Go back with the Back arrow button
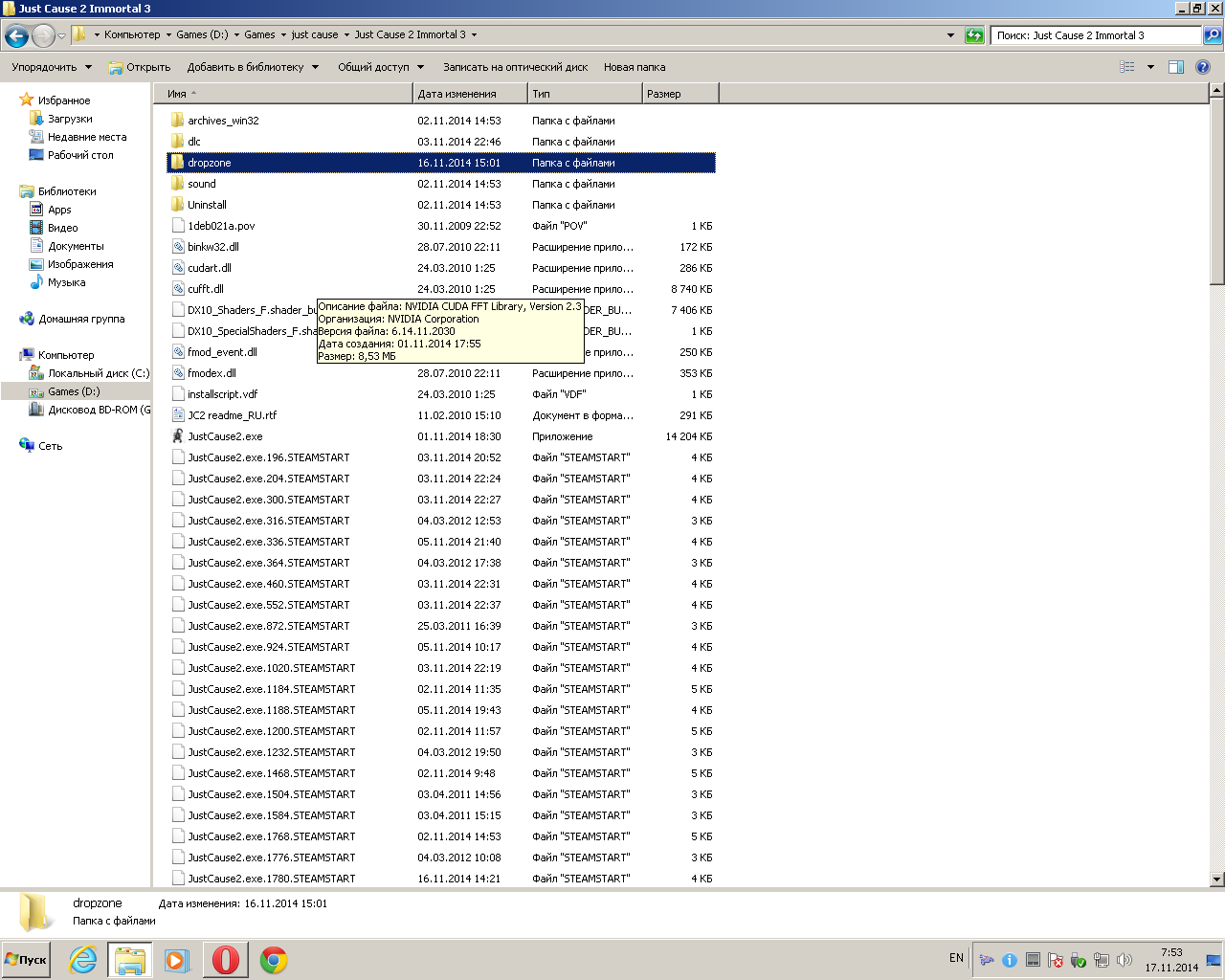The height and width of the screenshot is (980, 1225). pyautogui.click(x=16, y=36)
